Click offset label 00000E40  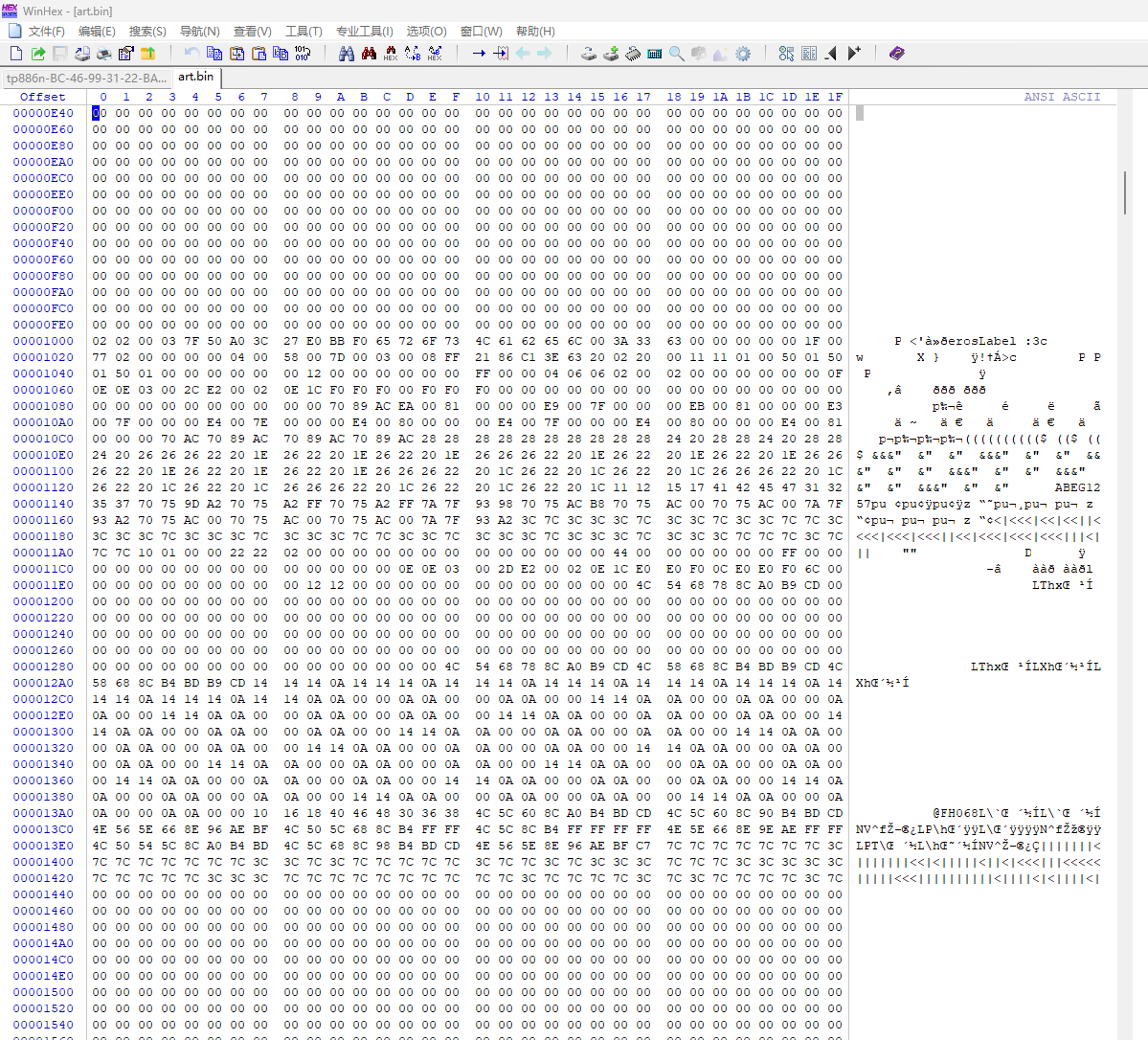pyautogui.click(x=43, y=114)
